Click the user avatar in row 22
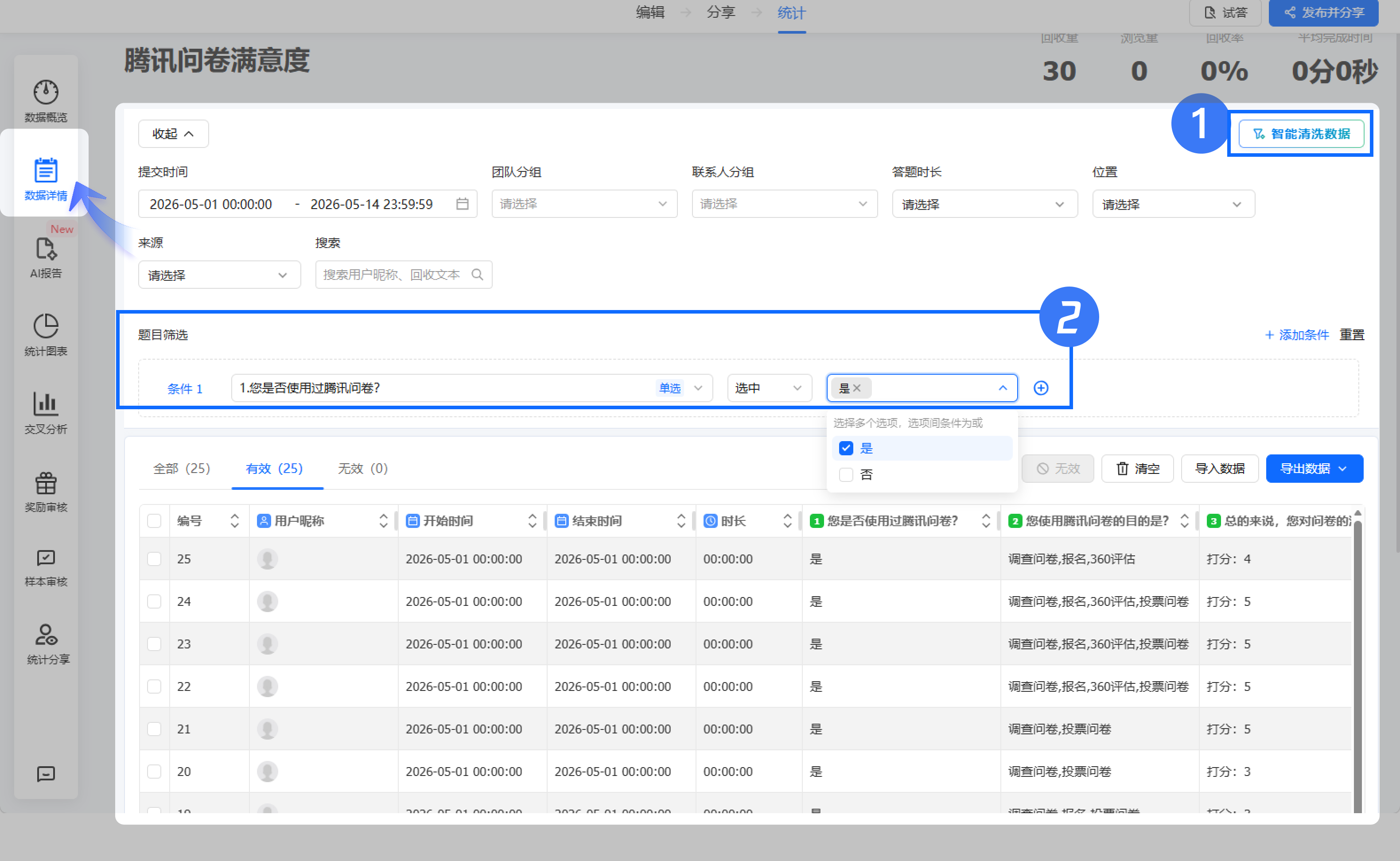Viewport: 1400px width, 861px height. (267, 686)
